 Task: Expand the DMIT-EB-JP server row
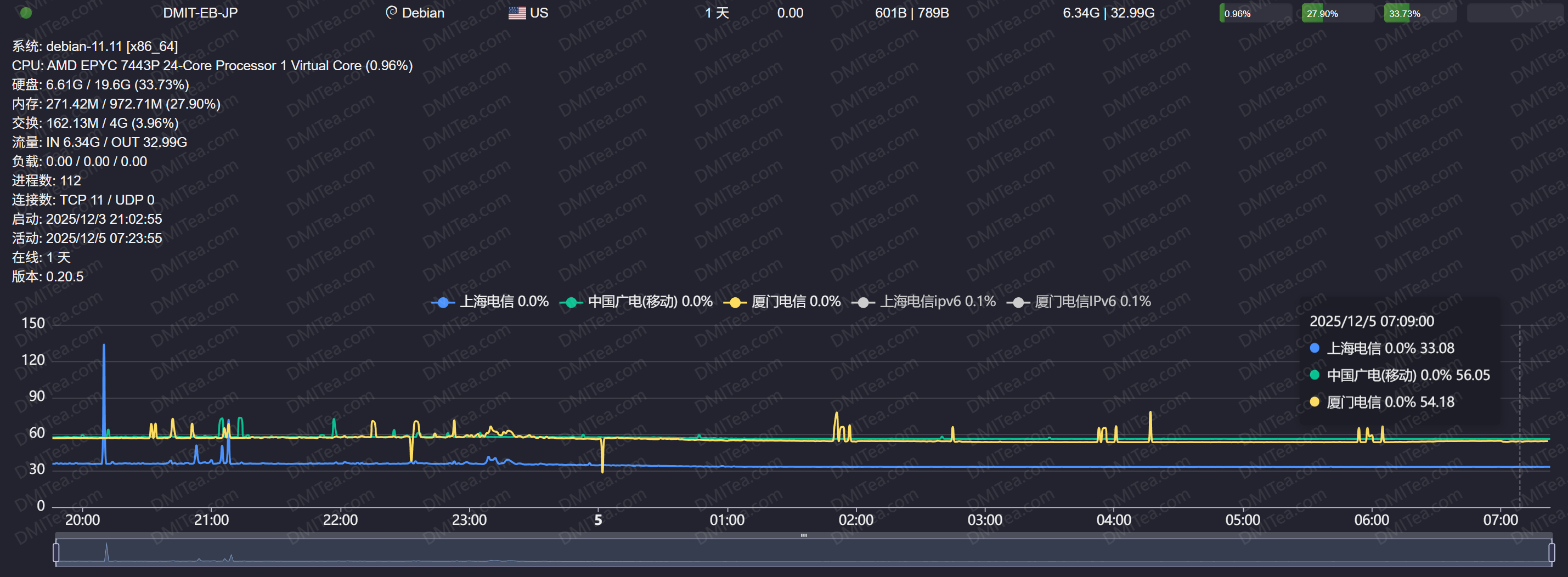coord(200,13)
